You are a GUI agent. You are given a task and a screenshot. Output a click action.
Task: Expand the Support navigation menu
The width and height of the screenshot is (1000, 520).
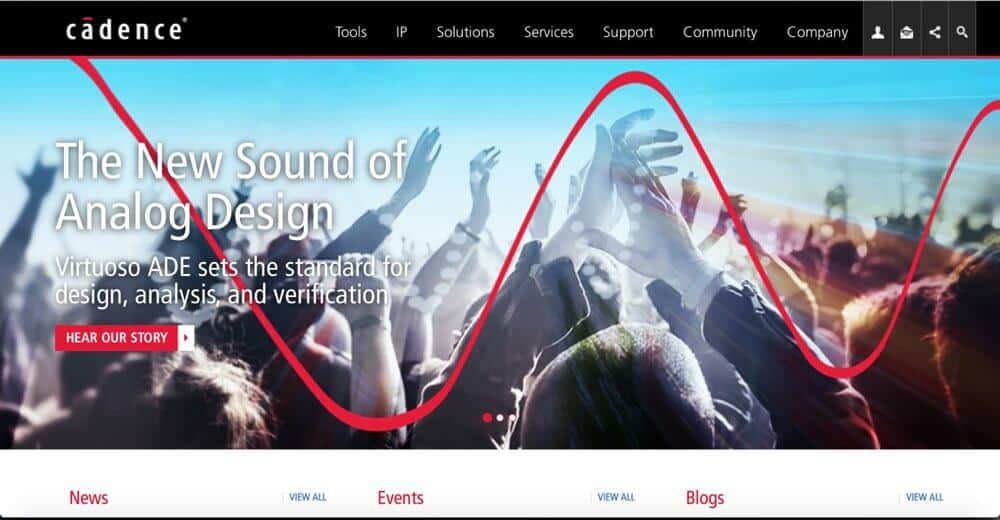(x=628, y=32)
